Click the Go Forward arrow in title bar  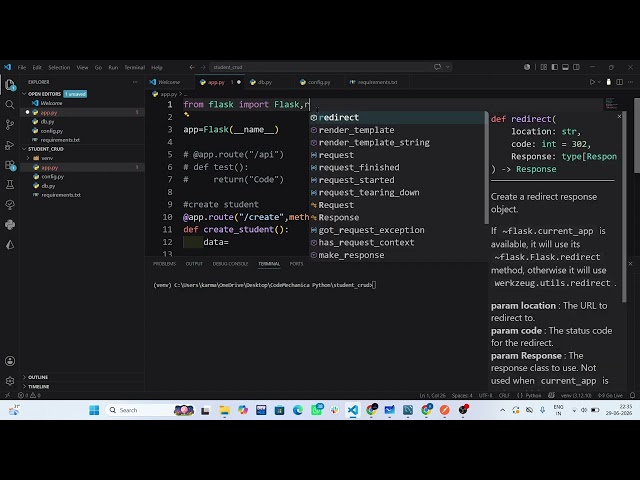click(203, 67)
